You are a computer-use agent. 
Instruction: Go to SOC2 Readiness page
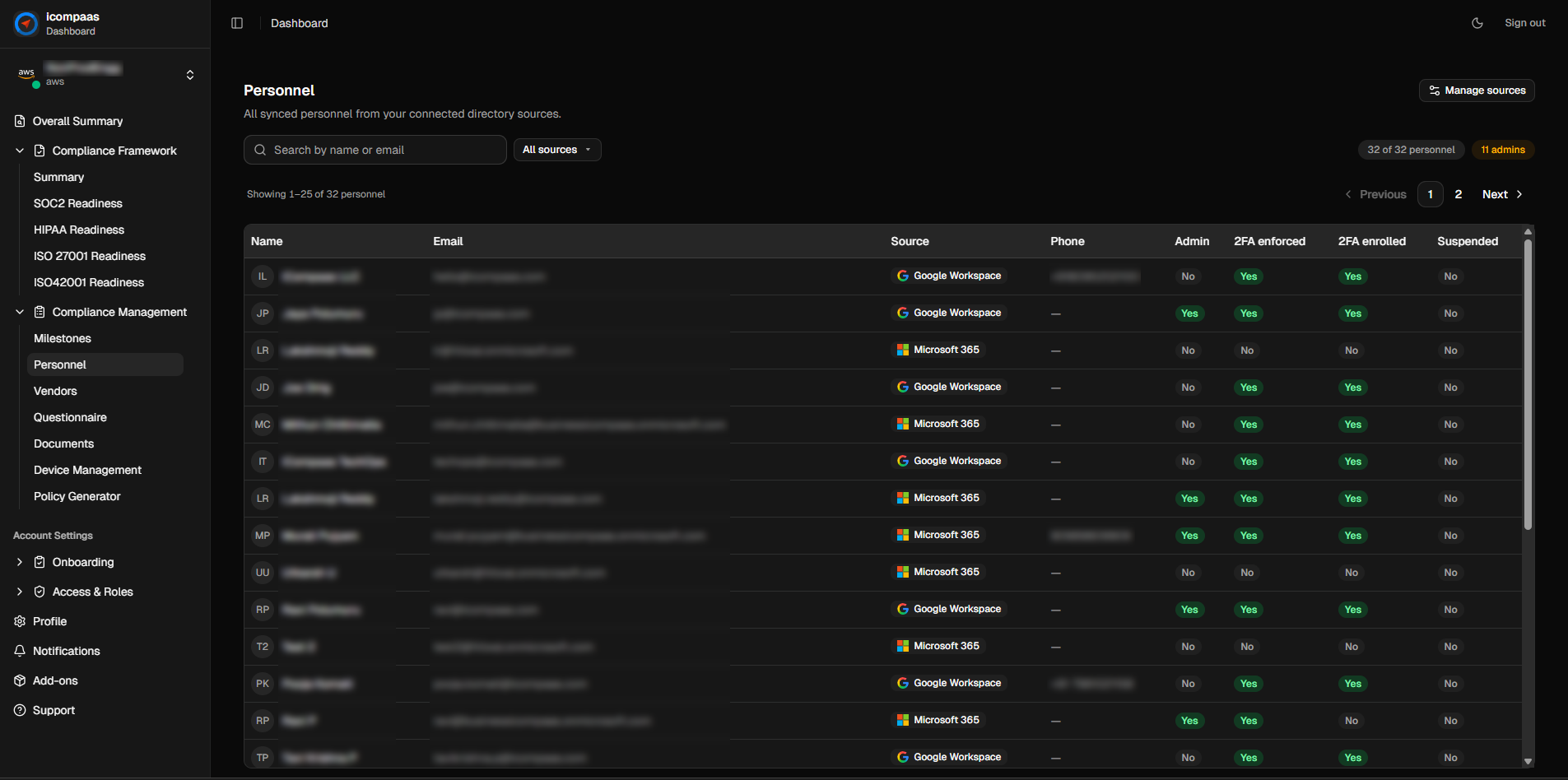coord(77,203)
